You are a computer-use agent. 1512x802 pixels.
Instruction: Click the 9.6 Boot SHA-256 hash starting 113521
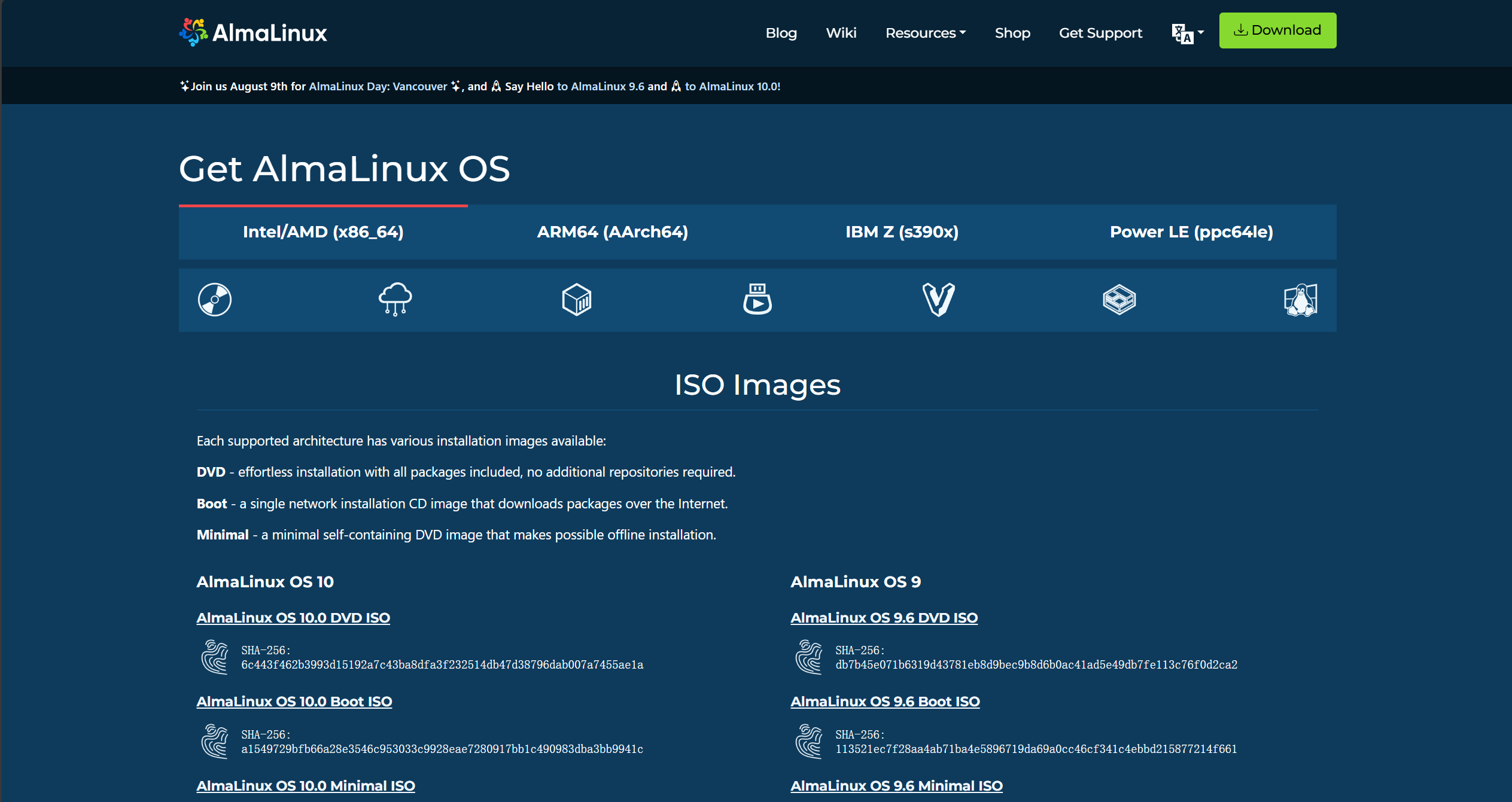(x=1036, y=749)
